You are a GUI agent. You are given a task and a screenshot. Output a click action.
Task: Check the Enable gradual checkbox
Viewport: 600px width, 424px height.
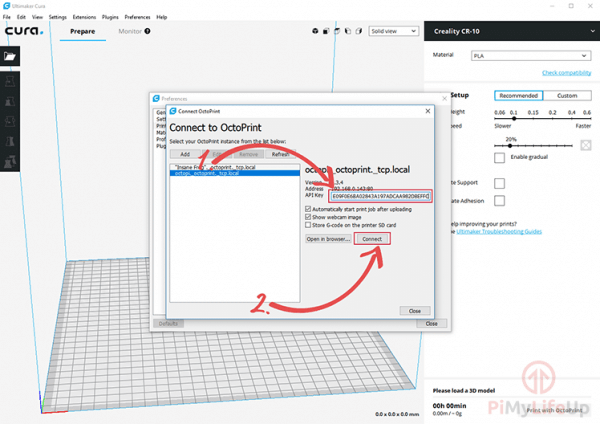pos(499,158)
